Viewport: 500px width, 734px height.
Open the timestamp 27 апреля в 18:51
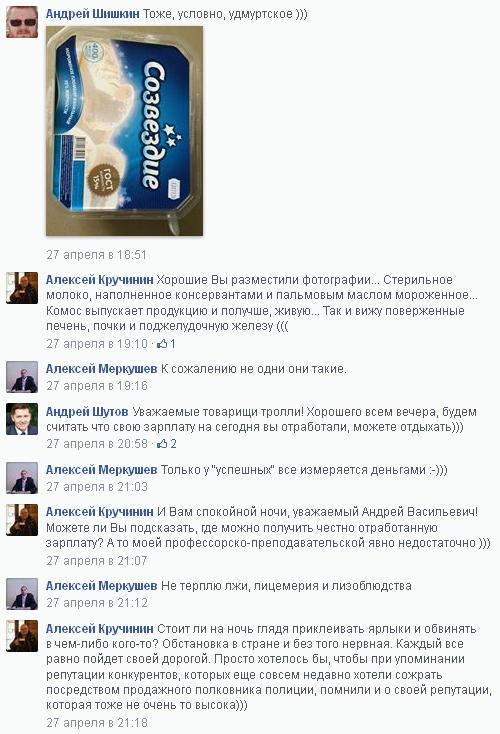coord(96,255)
